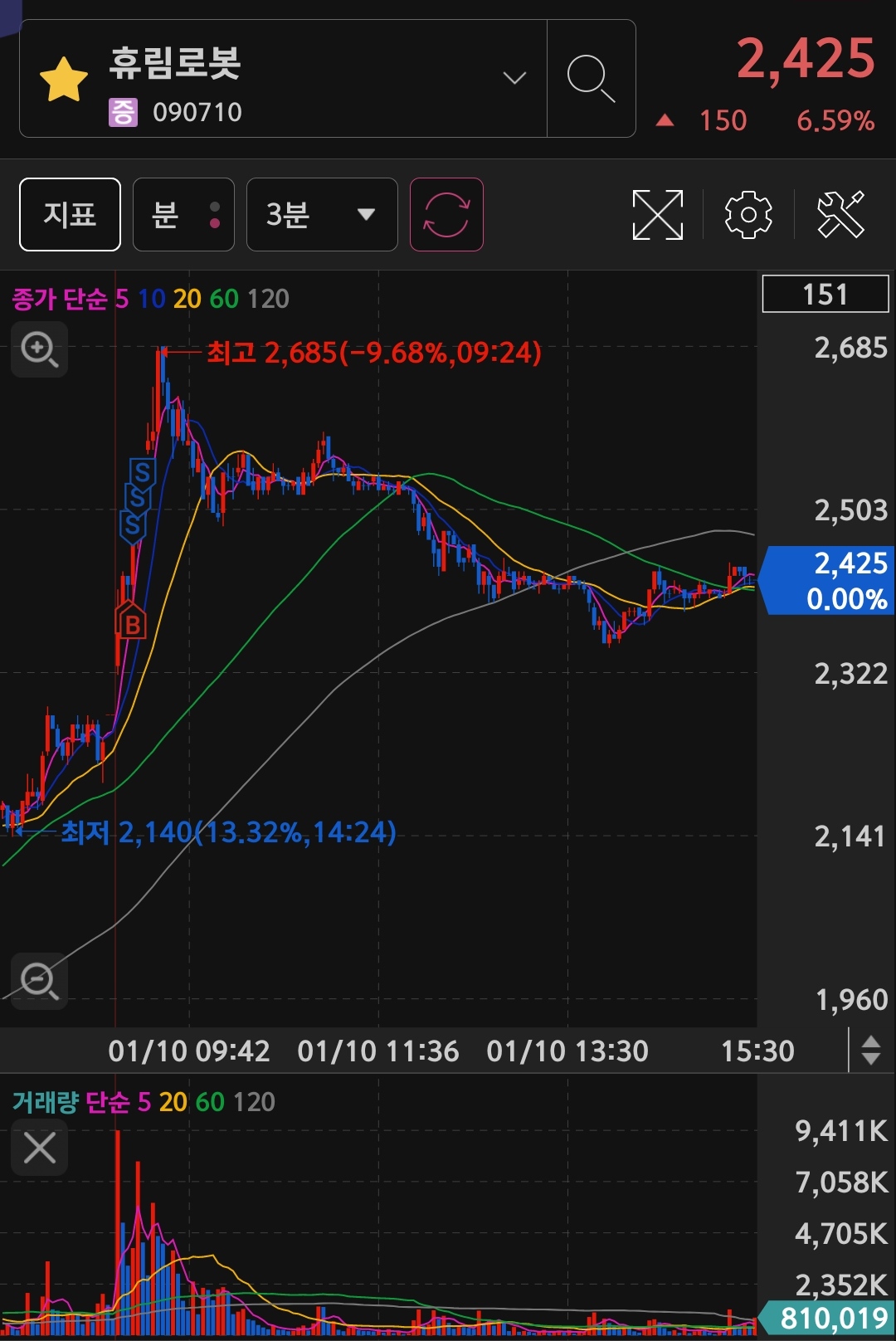Edit the 151 candle count field
896x1341 pixels.
click(825, 294)
